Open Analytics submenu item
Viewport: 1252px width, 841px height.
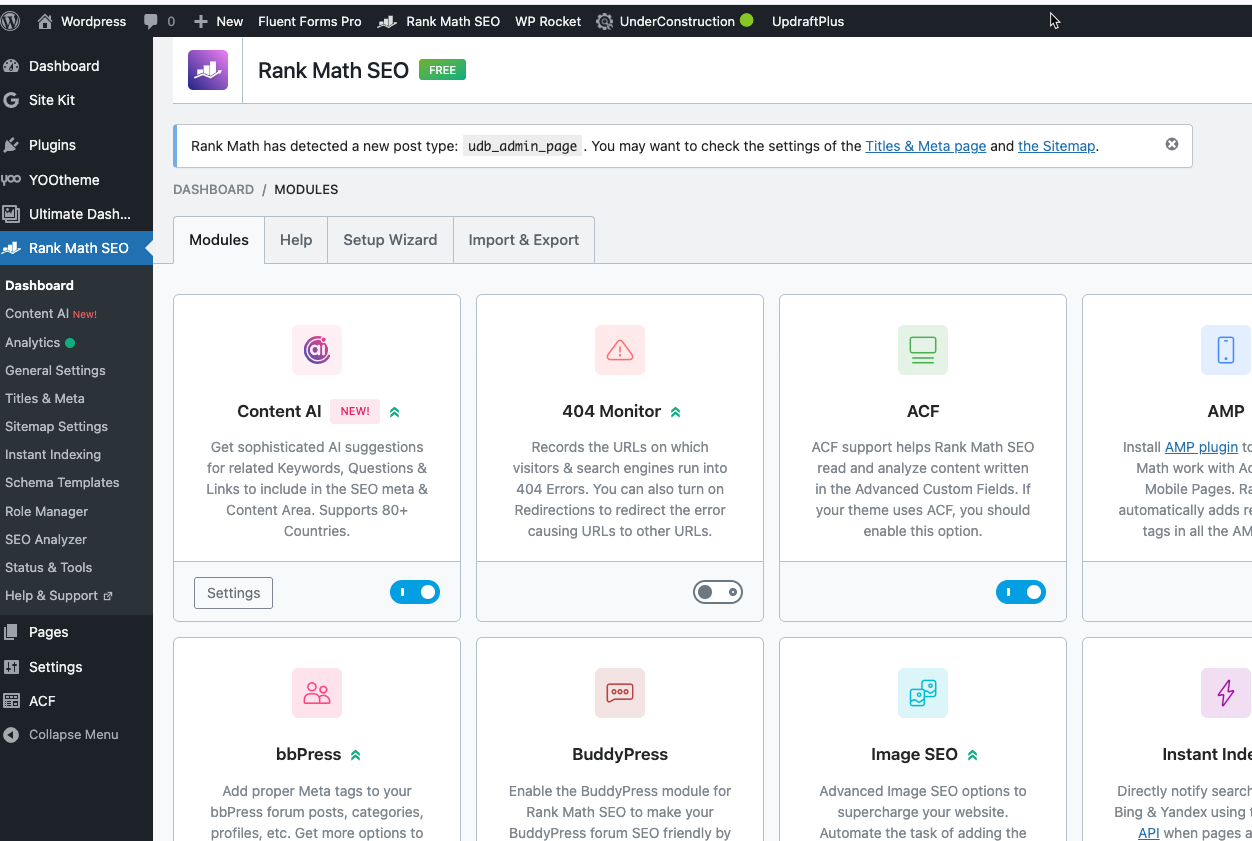[40, 342]
